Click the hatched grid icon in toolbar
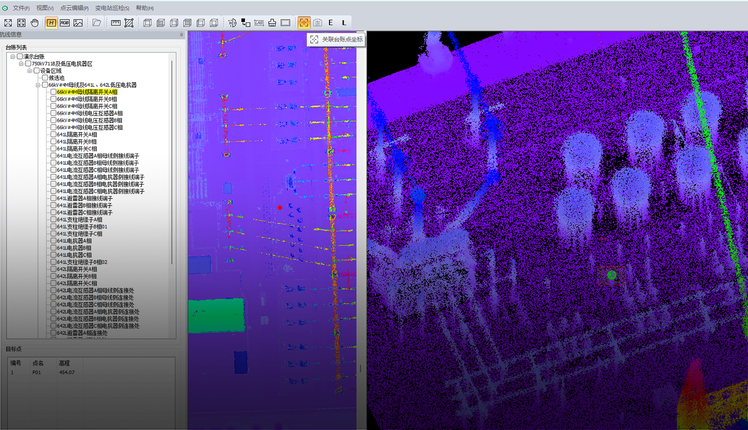Viewport: 748px width, 430px height. [129, 22]
